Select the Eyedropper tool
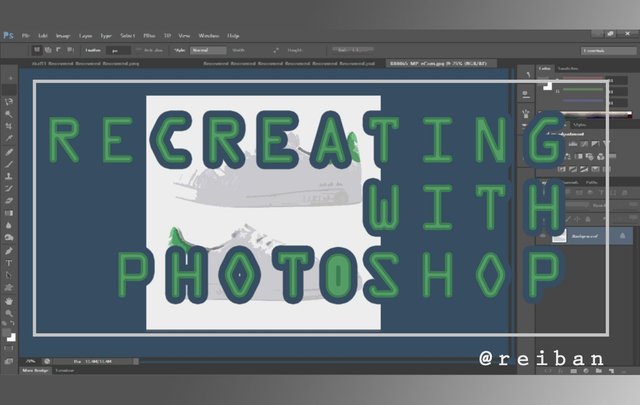The image size is (640, 405). coord(9,138)
